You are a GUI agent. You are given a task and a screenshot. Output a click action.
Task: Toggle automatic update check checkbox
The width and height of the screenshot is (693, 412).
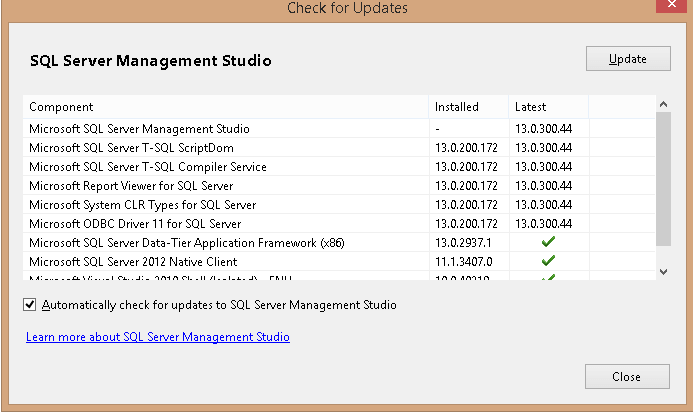30,305
